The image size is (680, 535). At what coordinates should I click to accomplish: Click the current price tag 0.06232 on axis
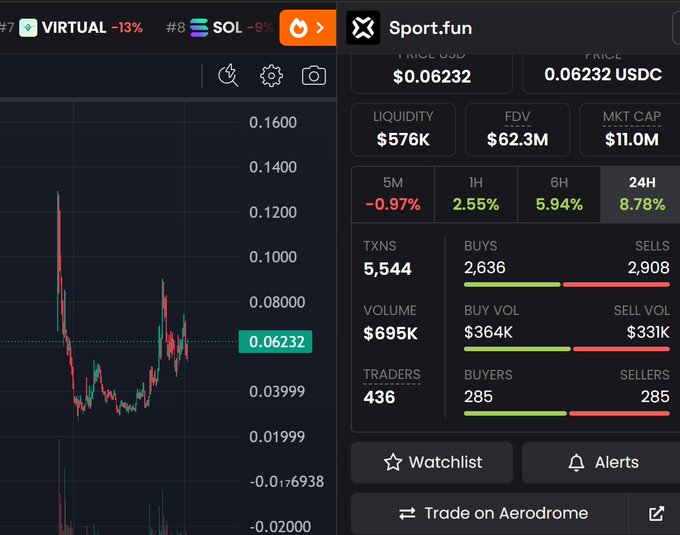click(275, 342)
